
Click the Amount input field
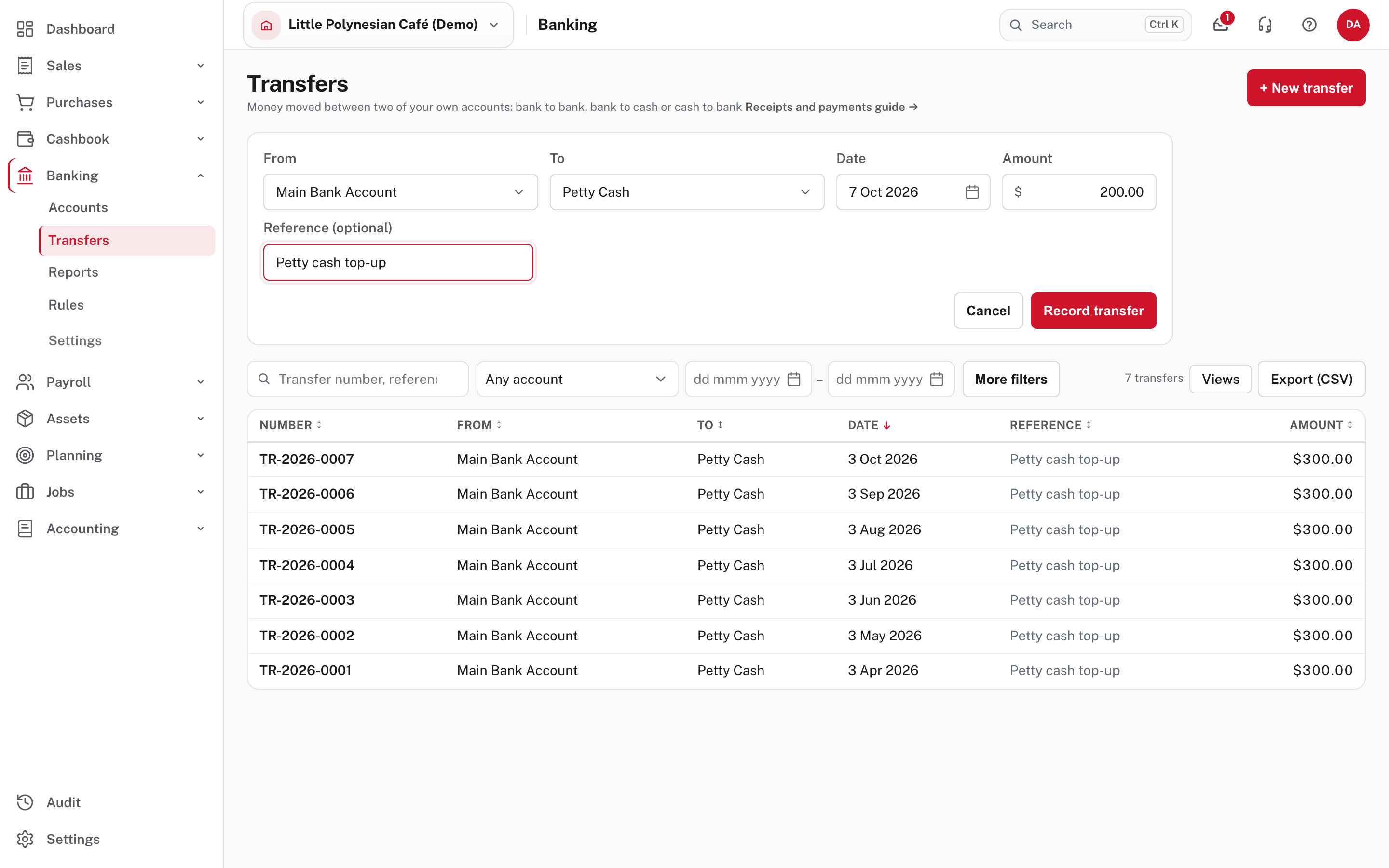point(1078,192)
